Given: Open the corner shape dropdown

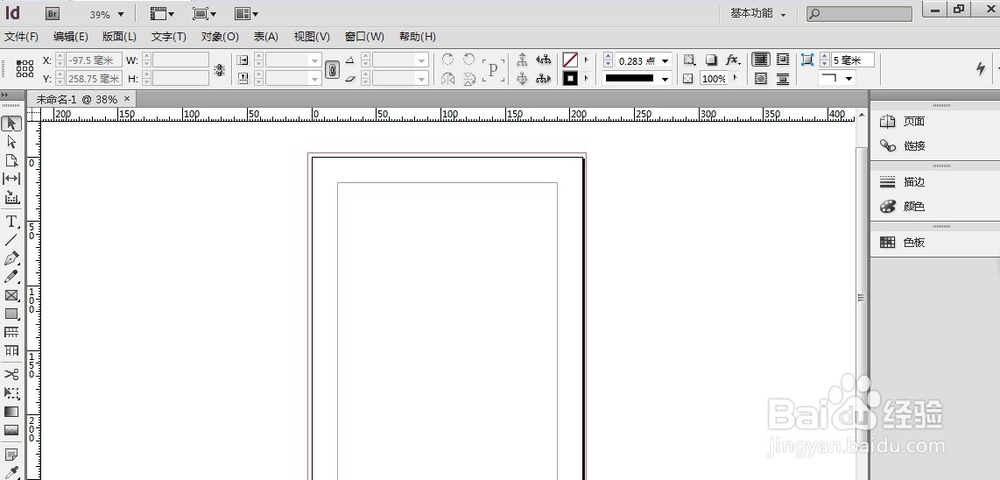Looking at the screenshot, I should 849,78.
